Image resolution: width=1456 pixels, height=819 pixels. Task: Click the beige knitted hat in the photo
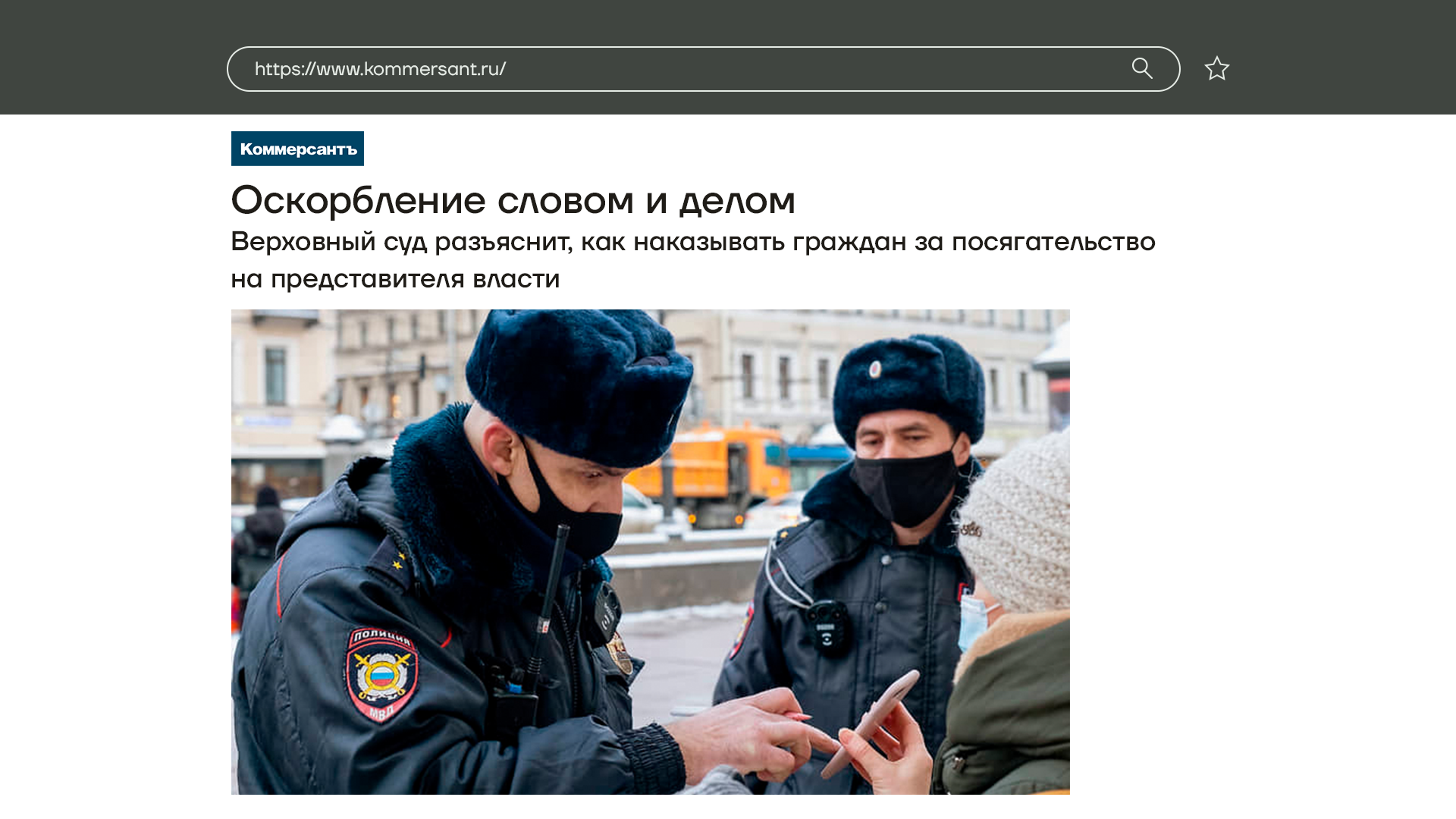tap(1016, 523)
